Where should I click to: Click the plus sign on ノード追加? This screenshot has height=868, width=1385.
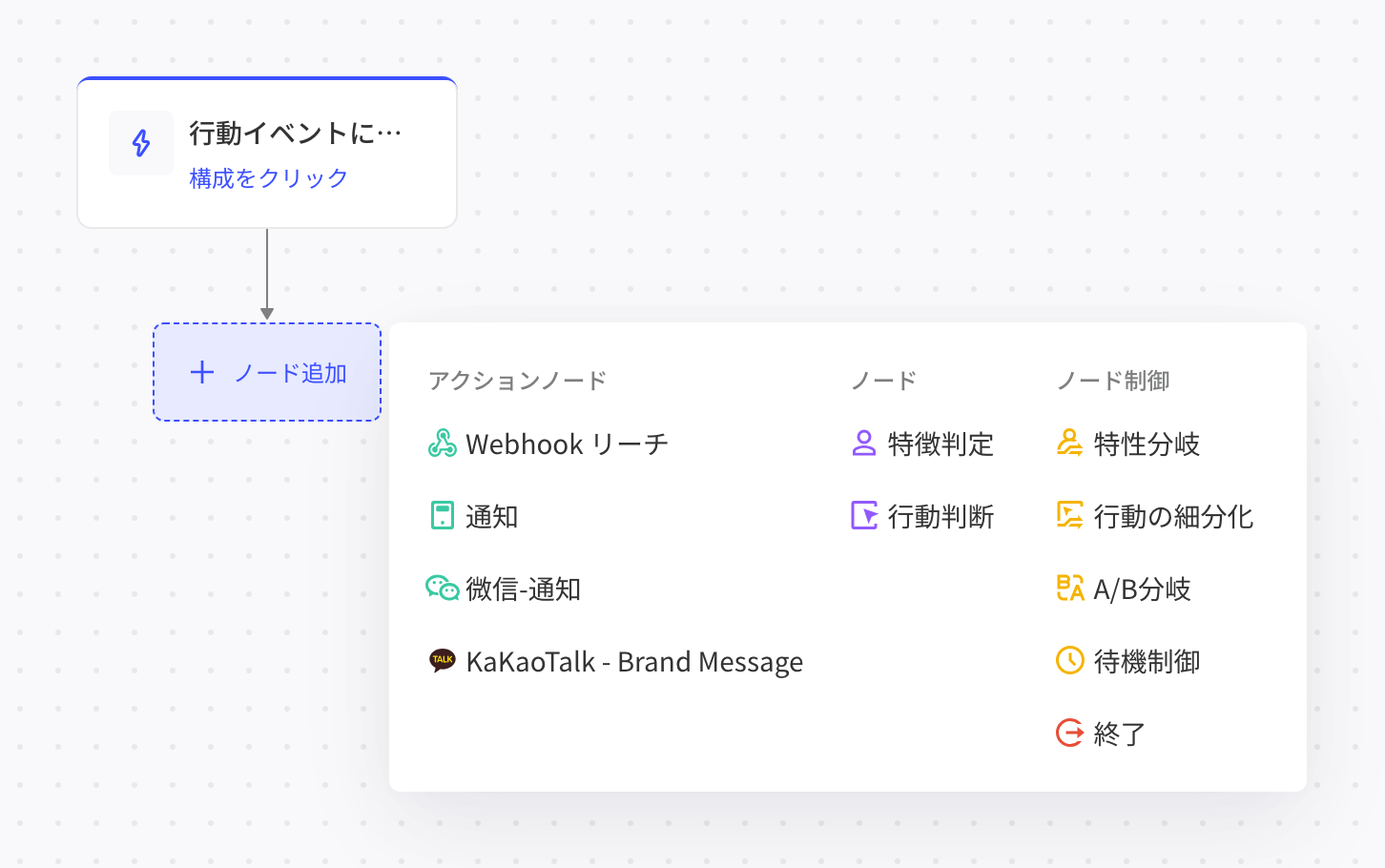pyautogui.click(x=202, y=372)
